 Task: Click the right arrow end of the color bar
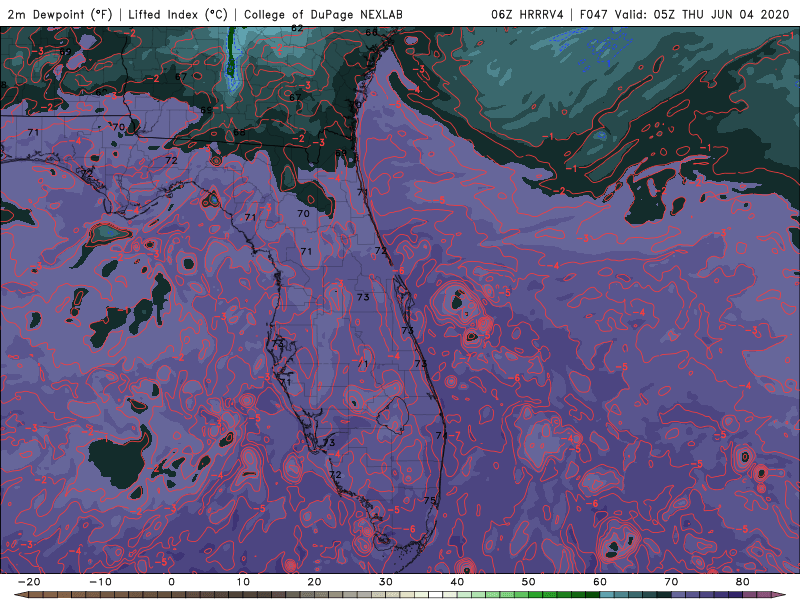point(781,595)
